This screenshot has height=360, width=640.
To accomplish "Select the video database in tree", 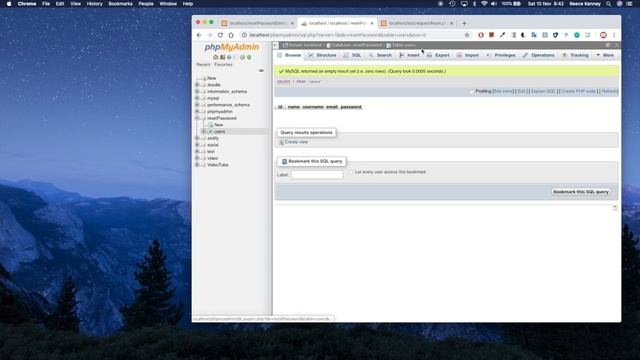I will 212,158.
